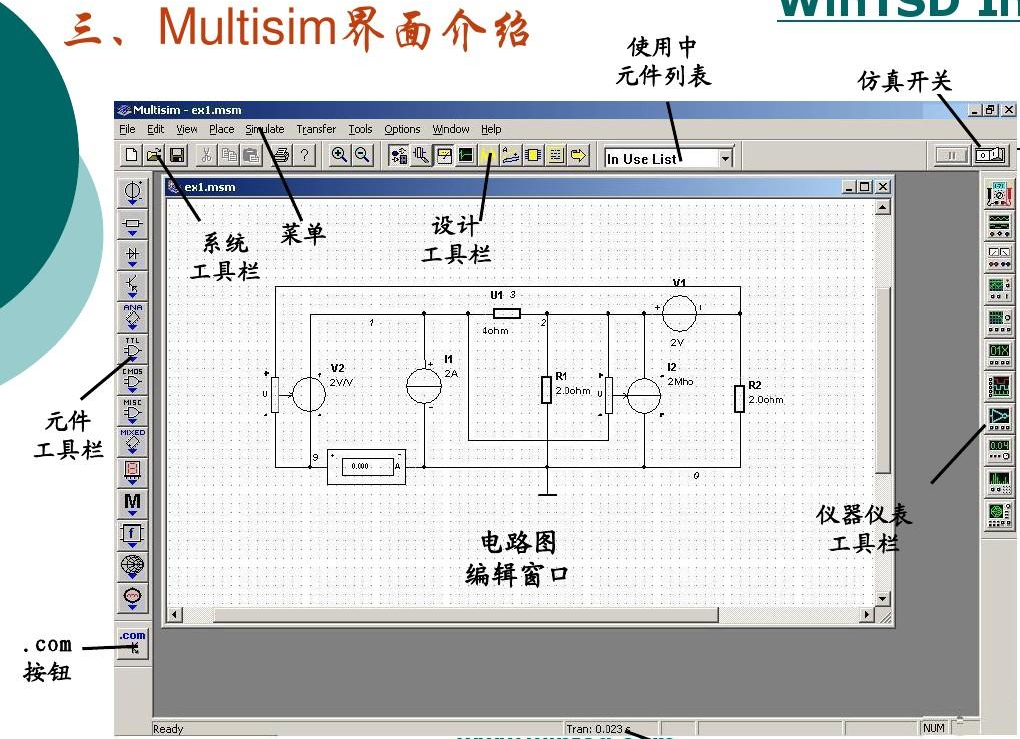This screenshot has height=739, width=1020.
Task: Open the Edit menu
Action: (155, 129)
